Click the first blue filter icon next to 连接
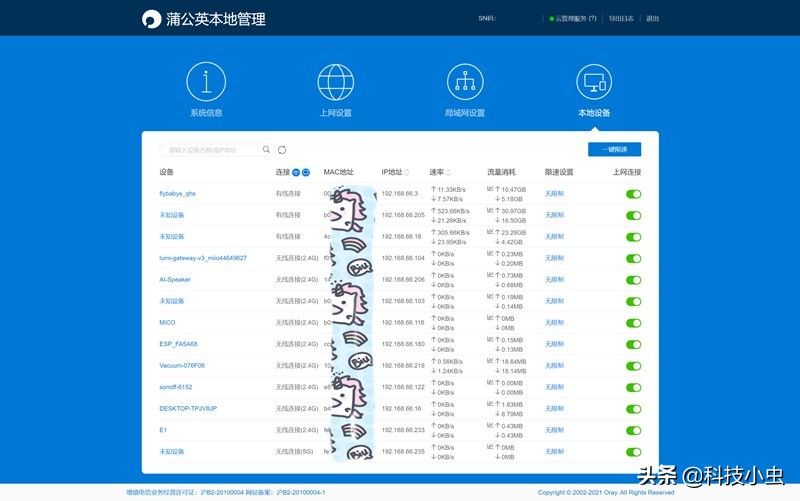This screenshot has height=501, width=800. [x=296, y=172]
